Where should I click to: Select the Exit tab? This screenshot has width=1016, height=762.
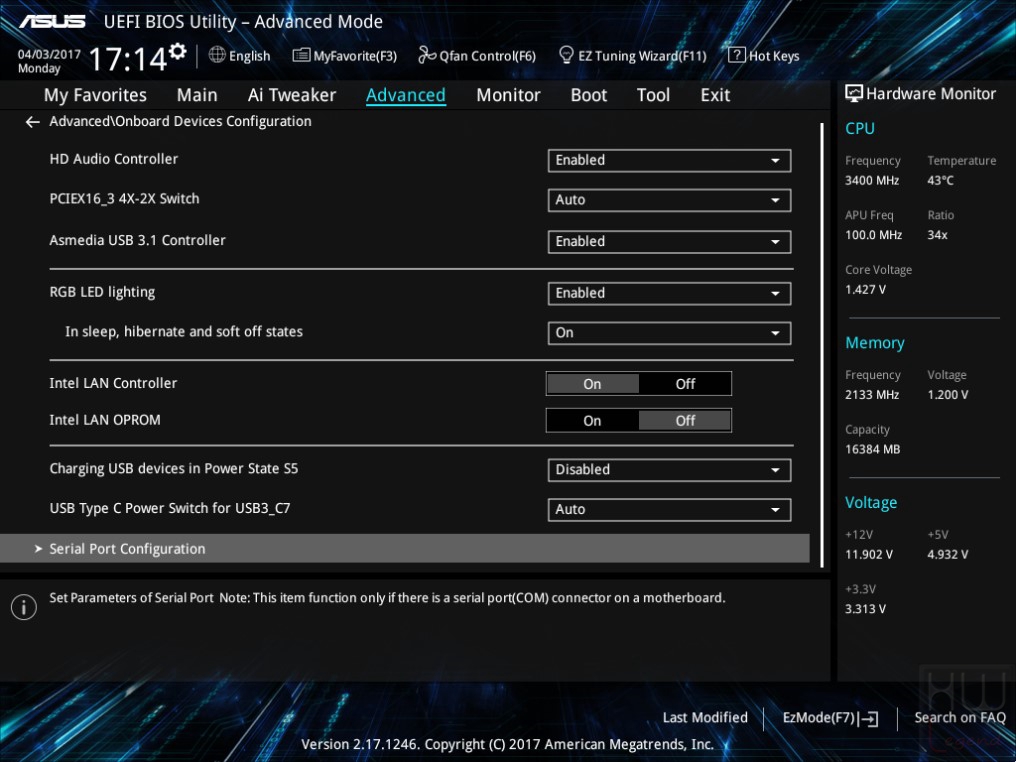point(715,95)
